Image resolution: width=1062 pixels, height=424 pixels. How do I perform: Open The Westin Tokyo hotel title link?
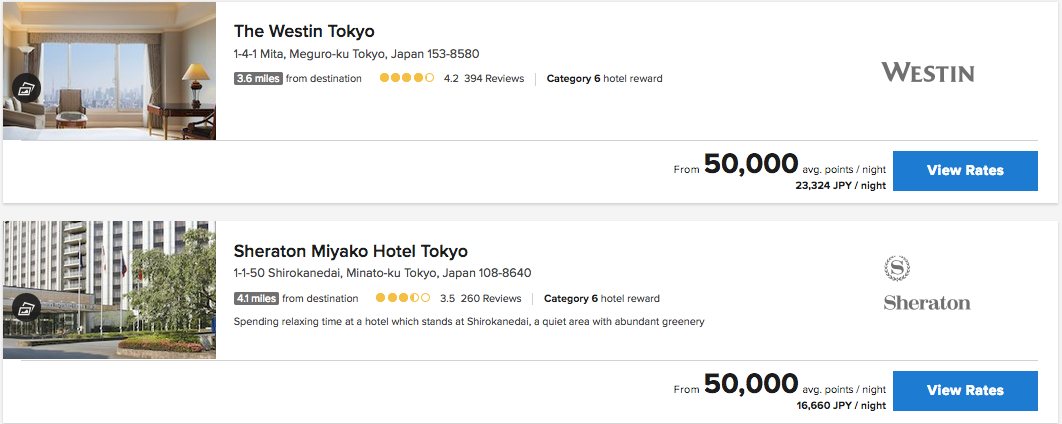(x=304, y=31)
